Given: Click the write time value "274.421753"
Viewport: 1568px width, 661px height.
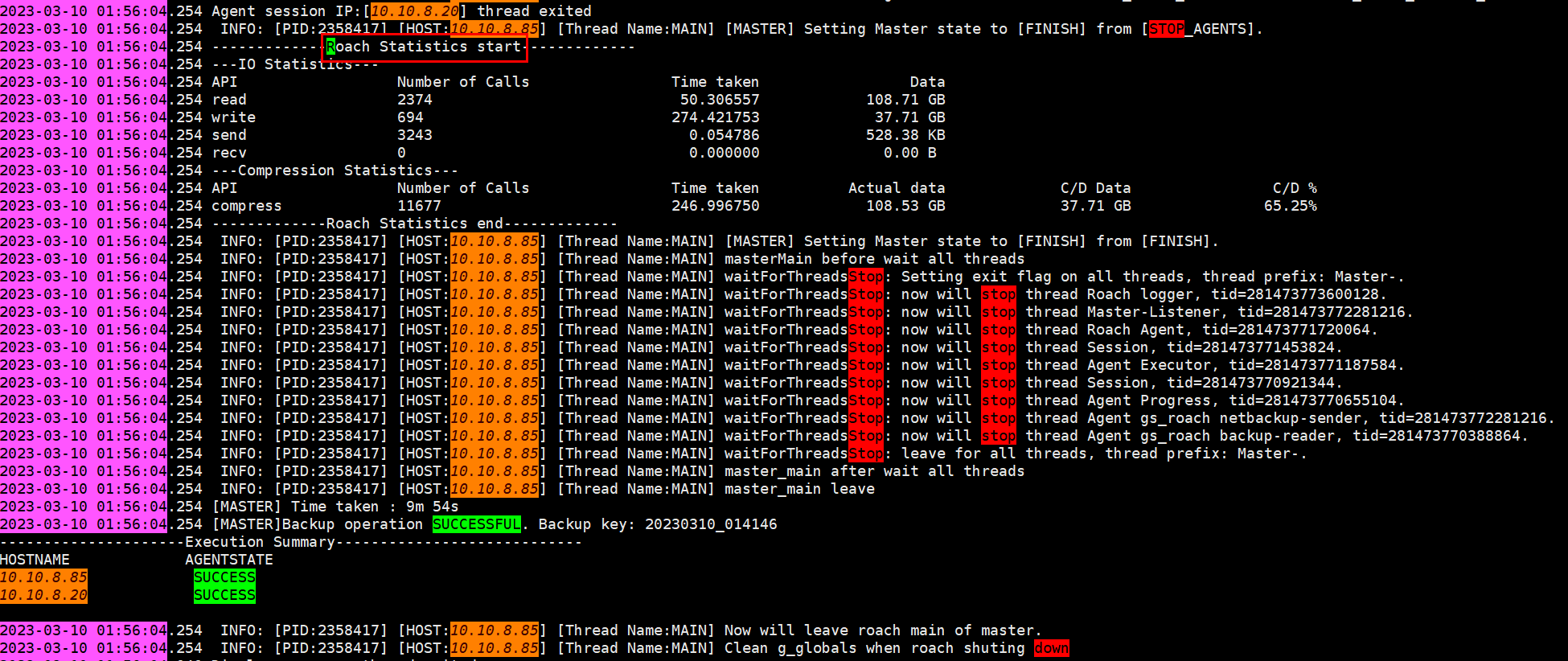Looking at the screenshot, I should [716, 117].
